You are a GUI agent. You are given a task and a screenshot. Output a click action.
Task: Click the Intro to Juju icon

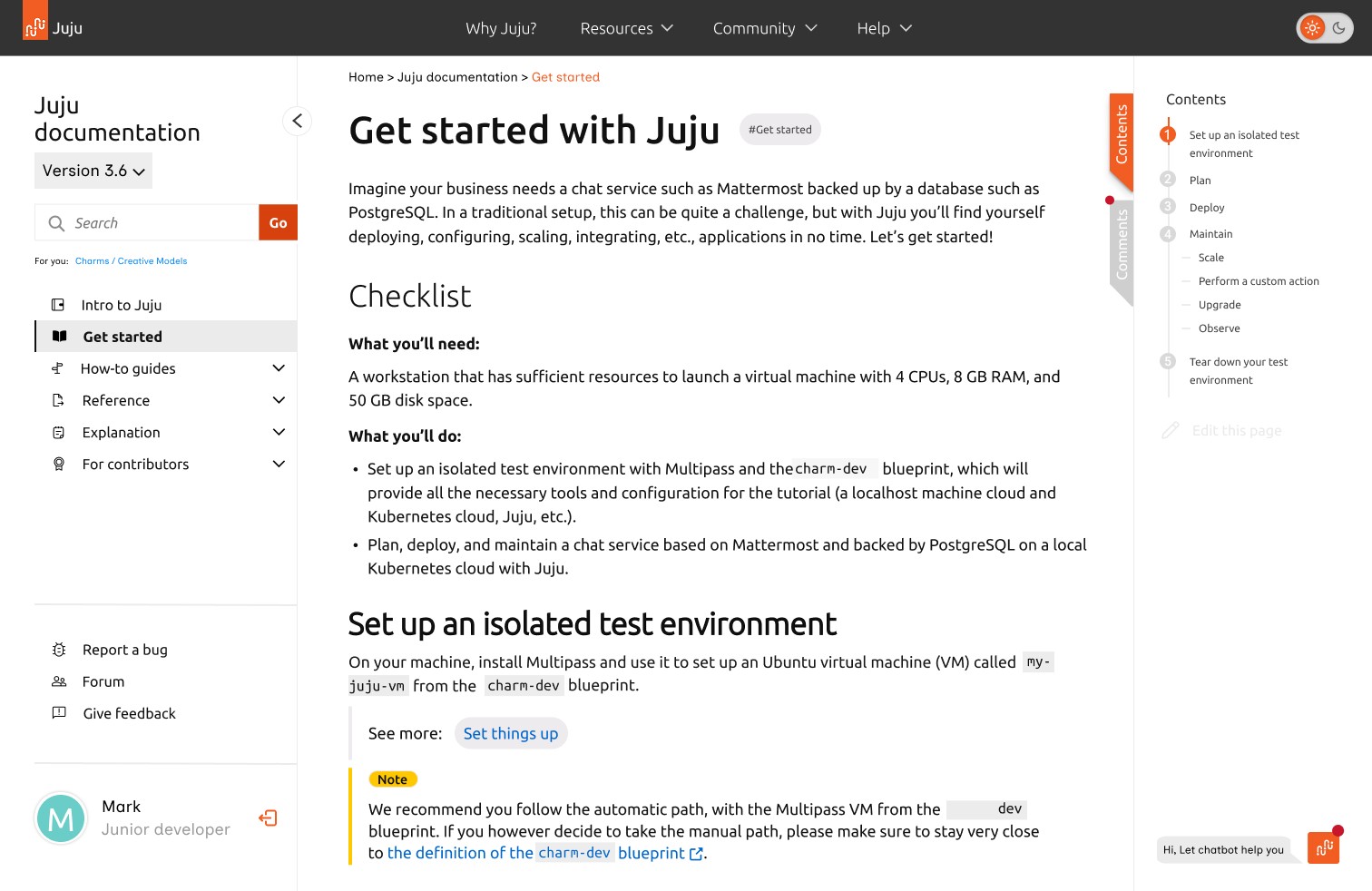58,305
